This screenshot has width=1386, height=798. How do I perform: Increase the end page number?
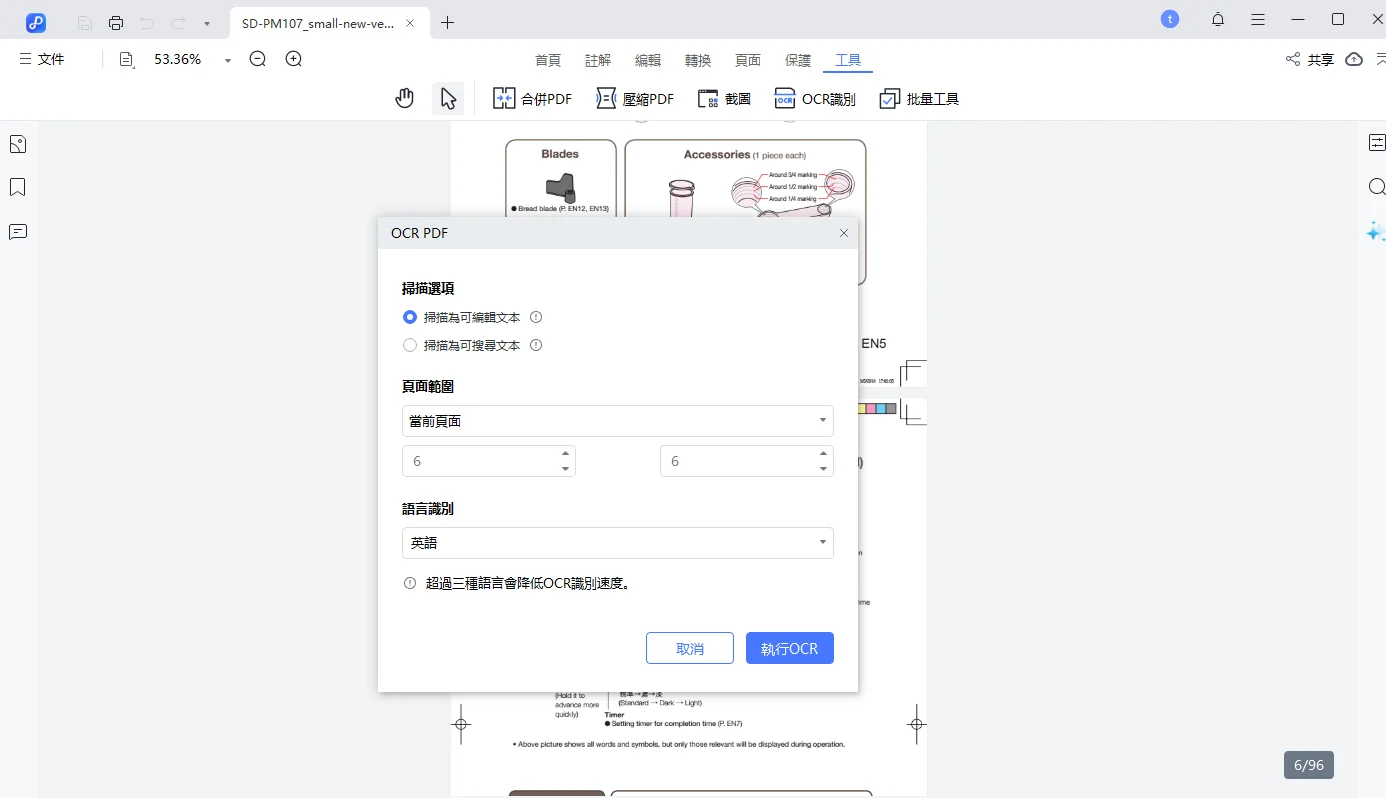point(824,453)
